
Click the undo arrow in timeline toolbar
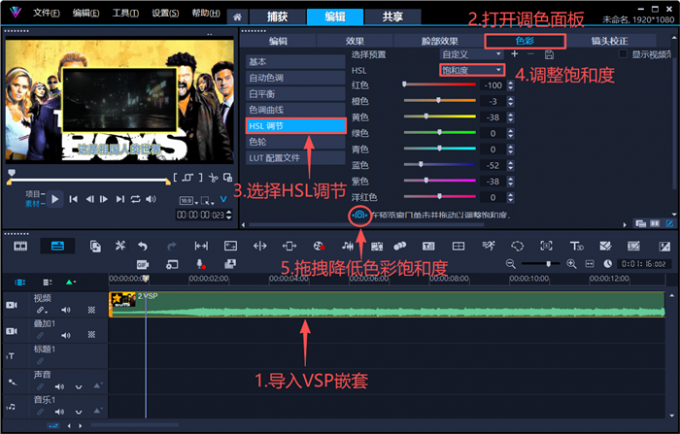click(143, 246)
